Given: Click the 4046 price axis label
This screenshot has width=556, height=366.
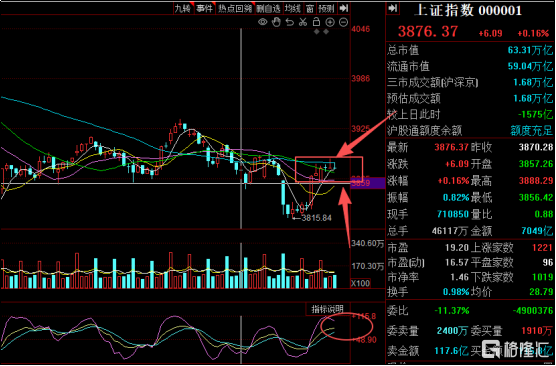Looking at the screenshot, I should (x=360, y=29).
